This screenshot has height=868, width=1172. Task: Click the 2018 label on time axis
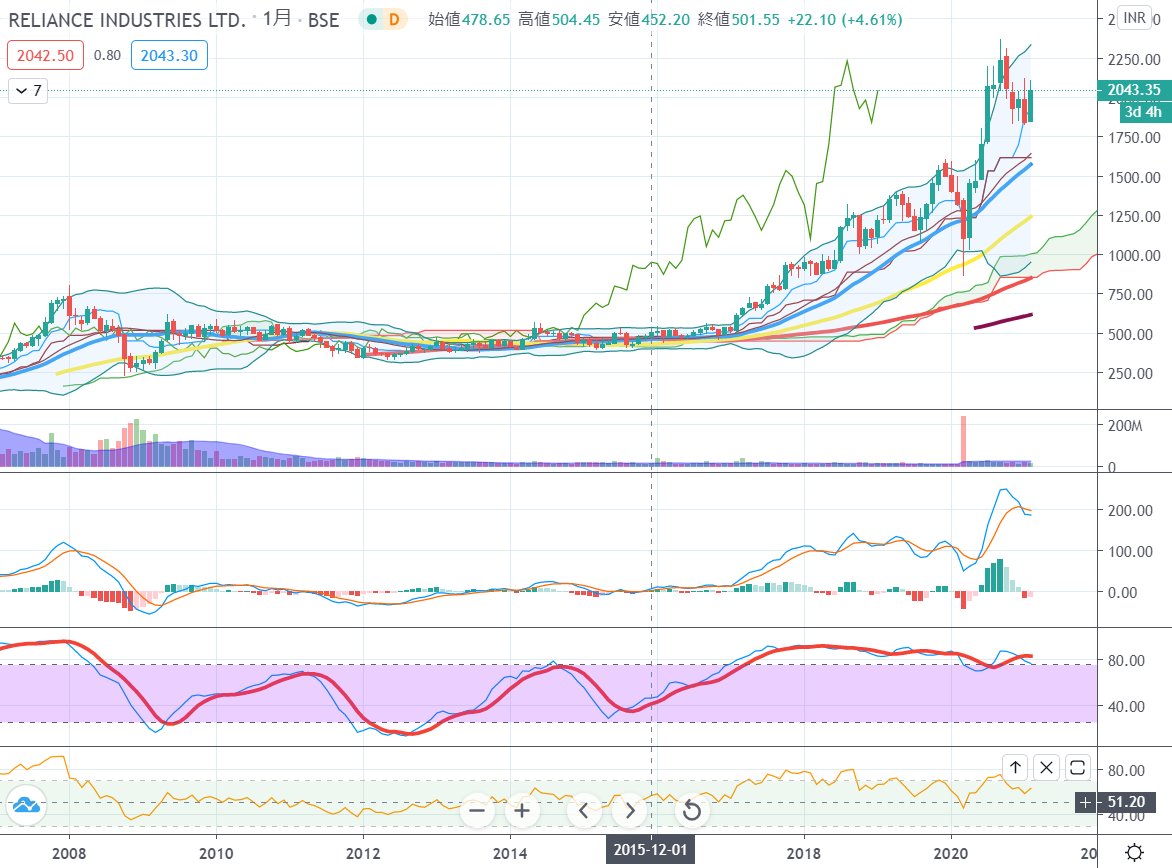804,853
